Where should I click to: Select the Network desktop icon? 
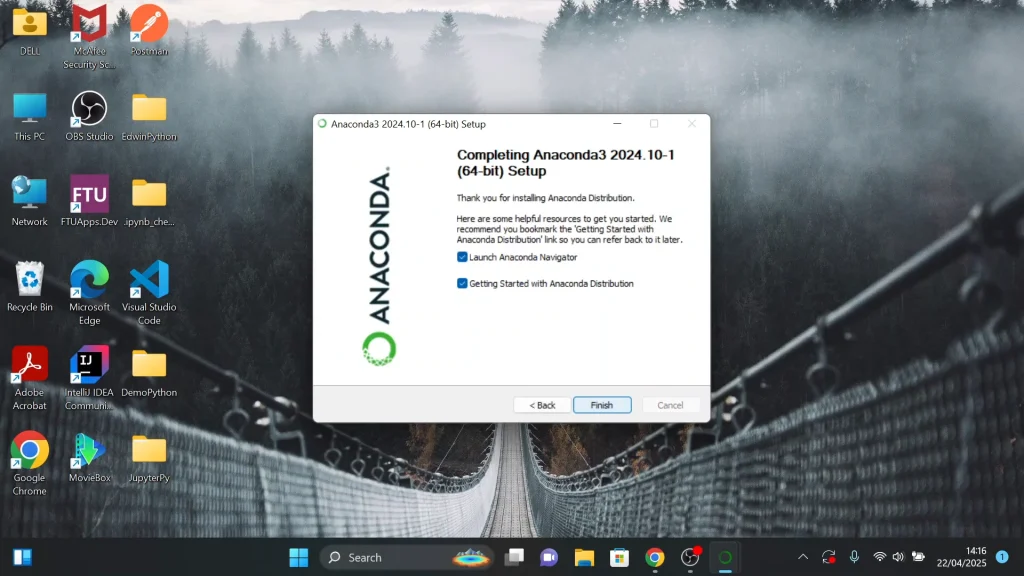click(x=29, y=201)
